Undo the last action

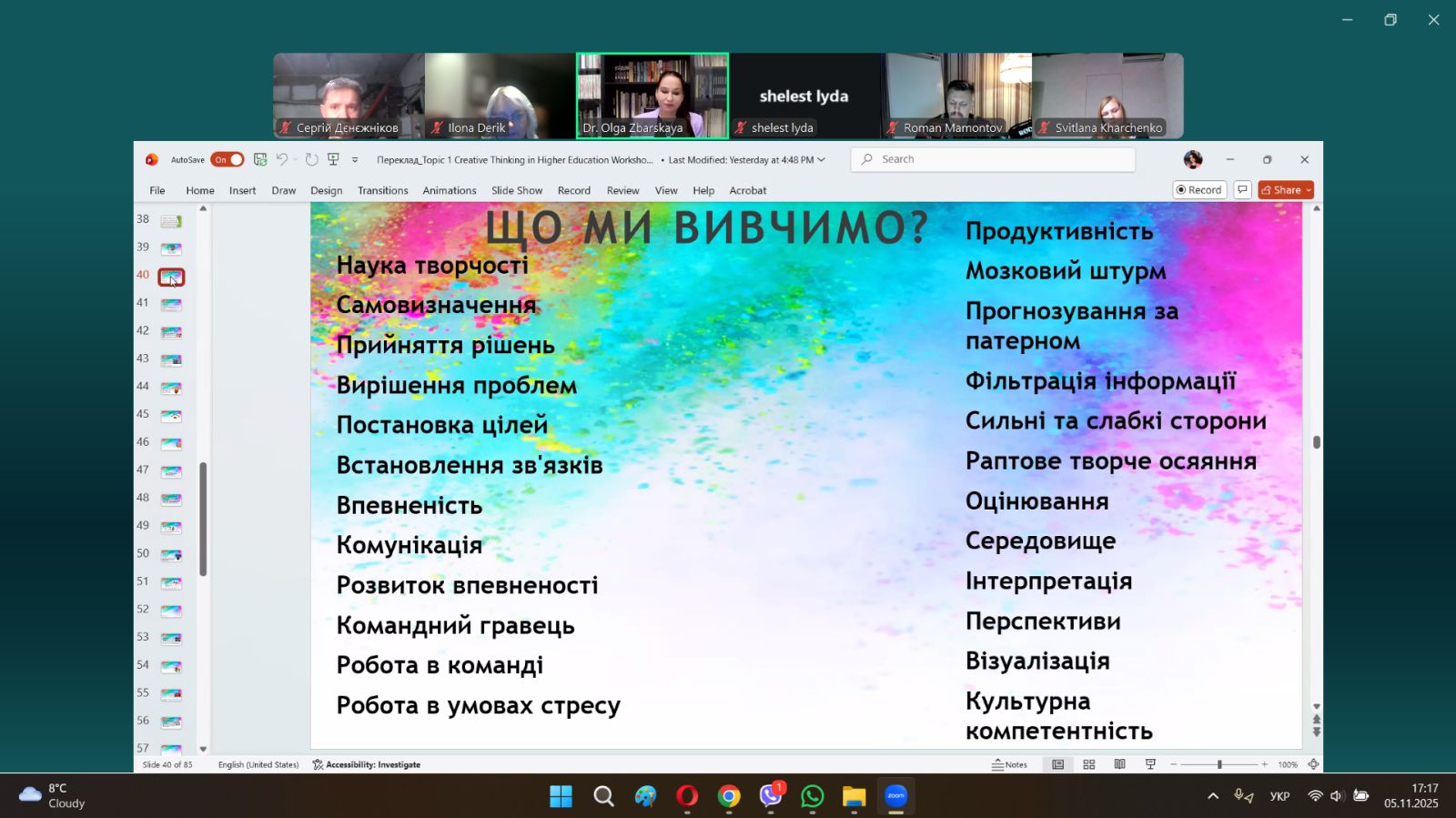[x=282, y=160]
